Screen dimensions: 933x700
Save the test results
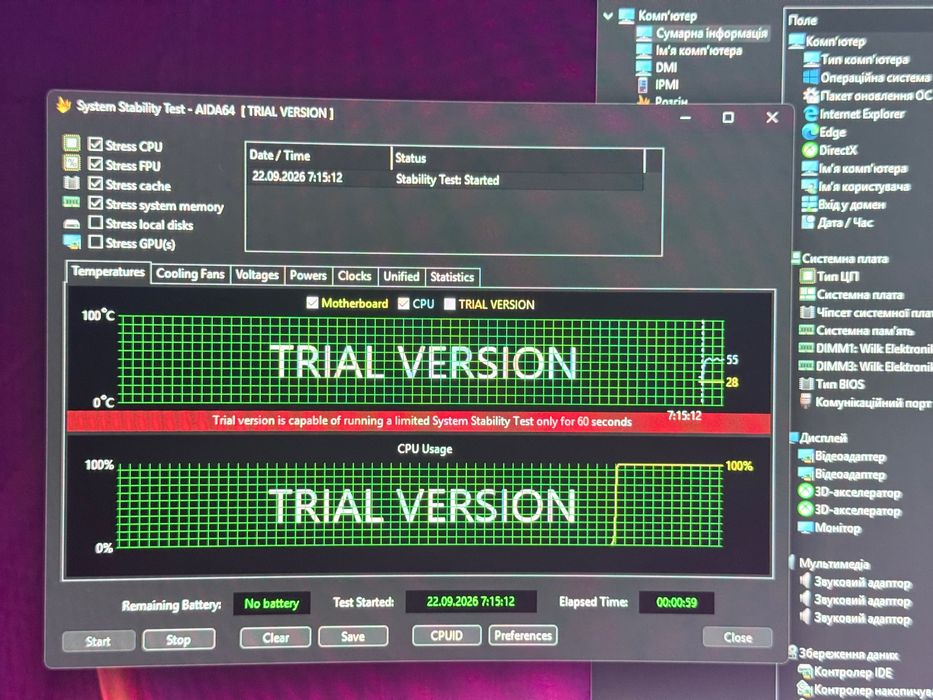pyautogui.click(x=353, y=636)
